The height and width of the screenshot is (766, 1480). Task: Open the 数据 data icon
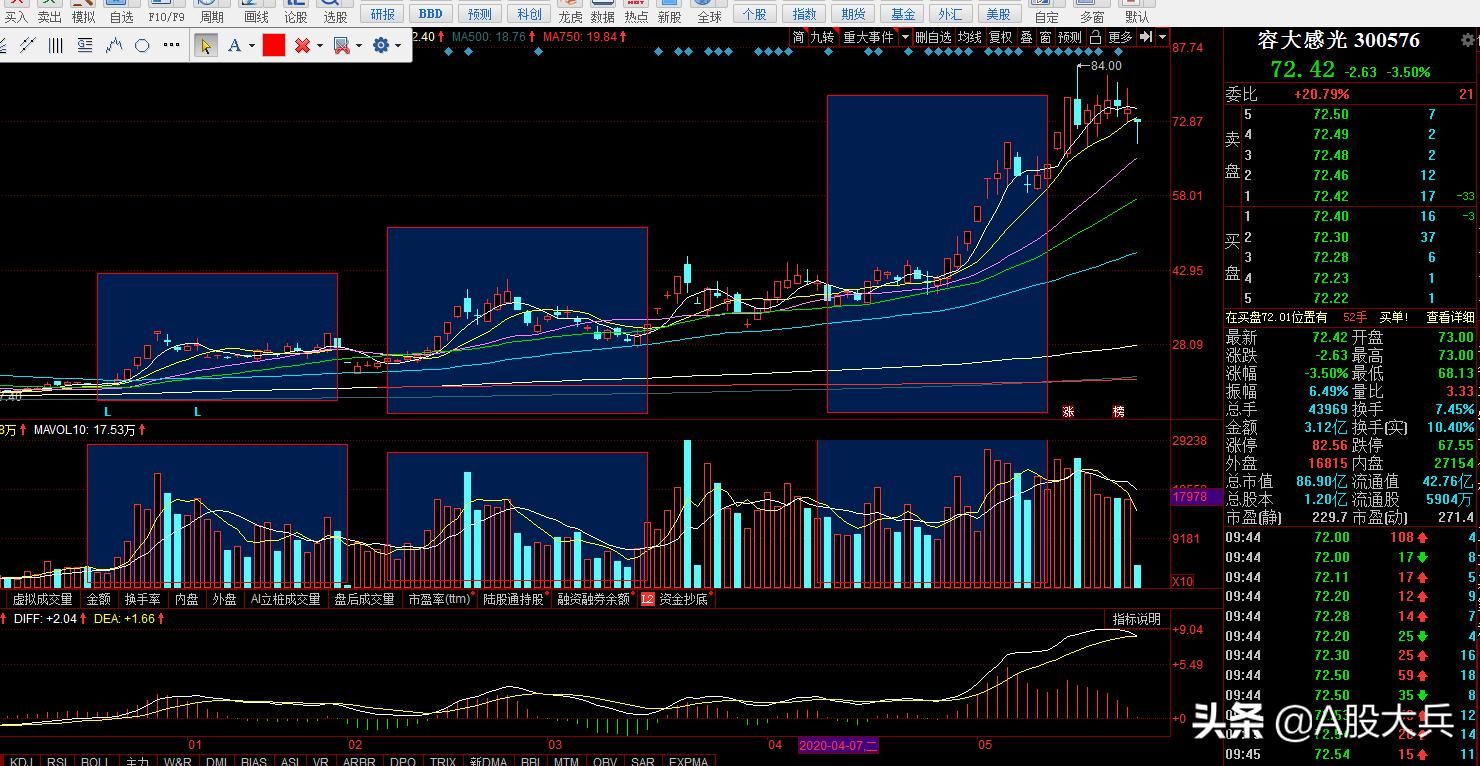coord(603,11)
